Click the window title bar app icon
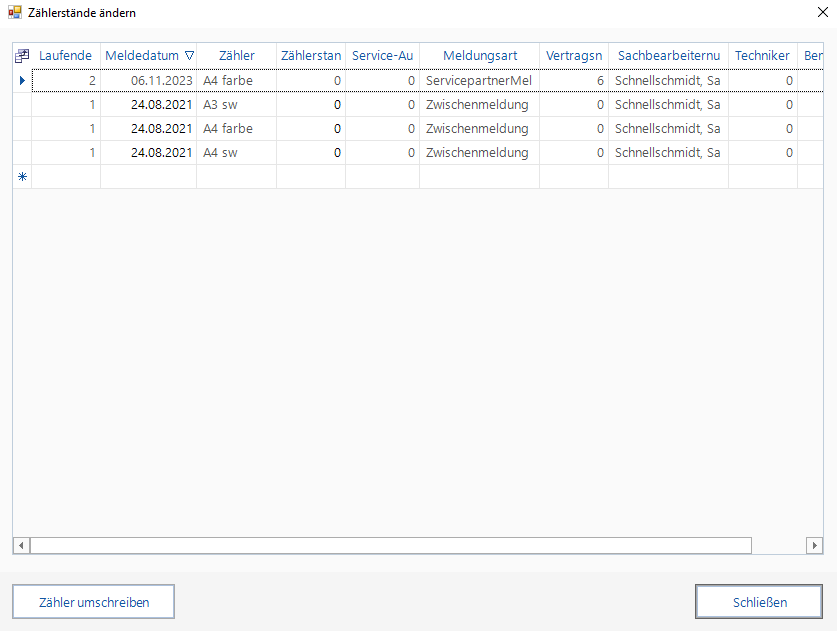The width and height of the screenshot is (837, 631). pyautogui.click(x=15, y=13)
